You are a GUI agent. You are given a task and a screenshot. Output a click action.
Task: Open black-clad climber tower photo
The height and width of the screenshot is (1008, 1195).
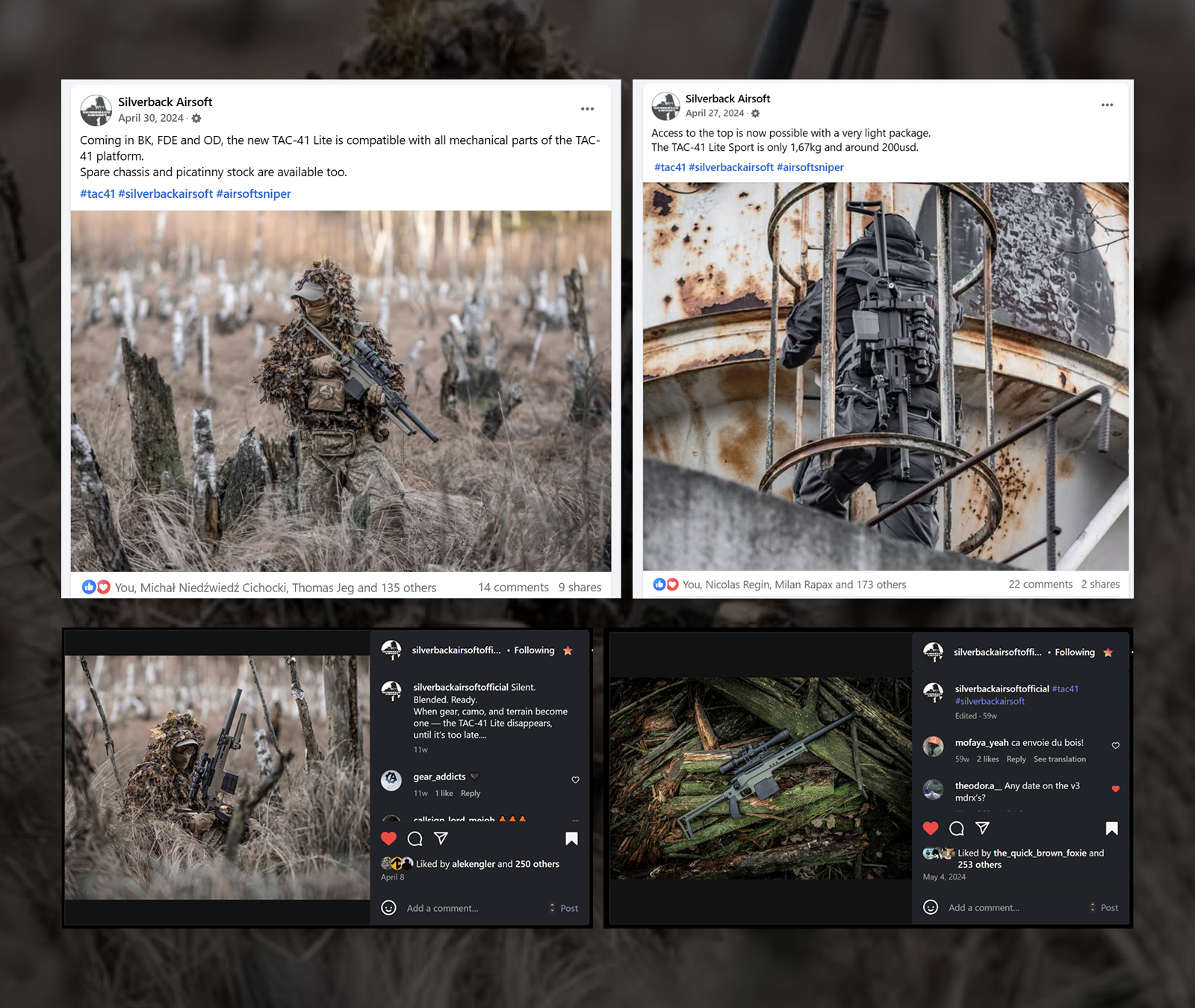886,377
